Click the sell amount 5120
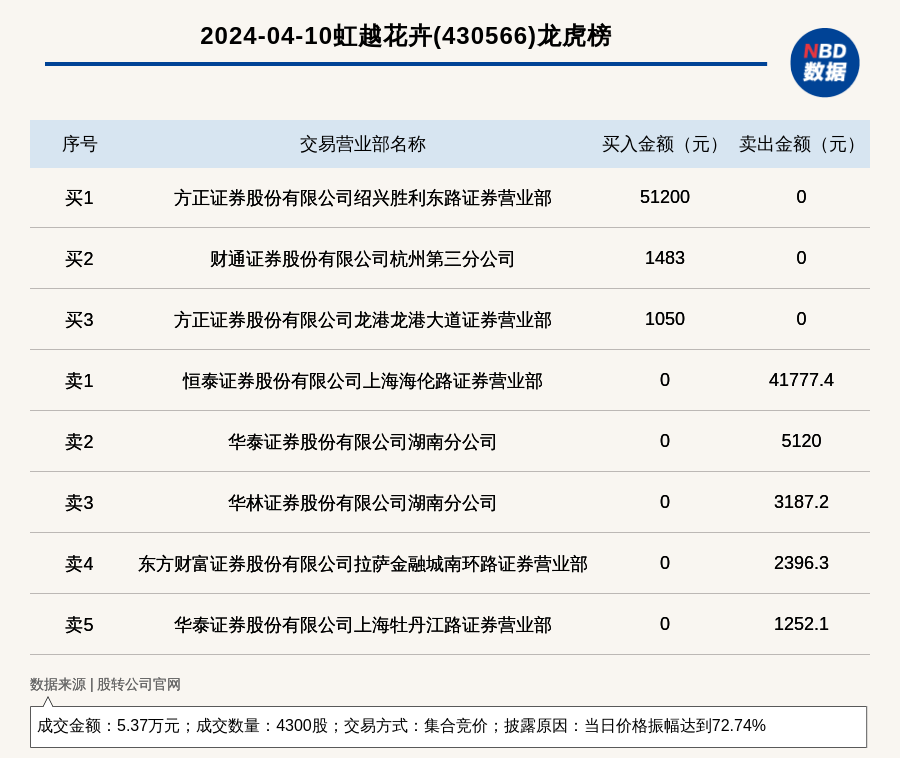Image resolution: width=900 pixels, height=758 pixels. click(801, 441)
